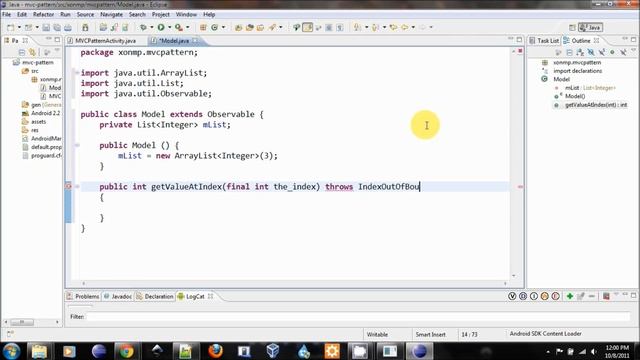The width and height of the screenshot is (640, 360).
Task: Click the Save toolbar icon
Action: tap(46, 27)
